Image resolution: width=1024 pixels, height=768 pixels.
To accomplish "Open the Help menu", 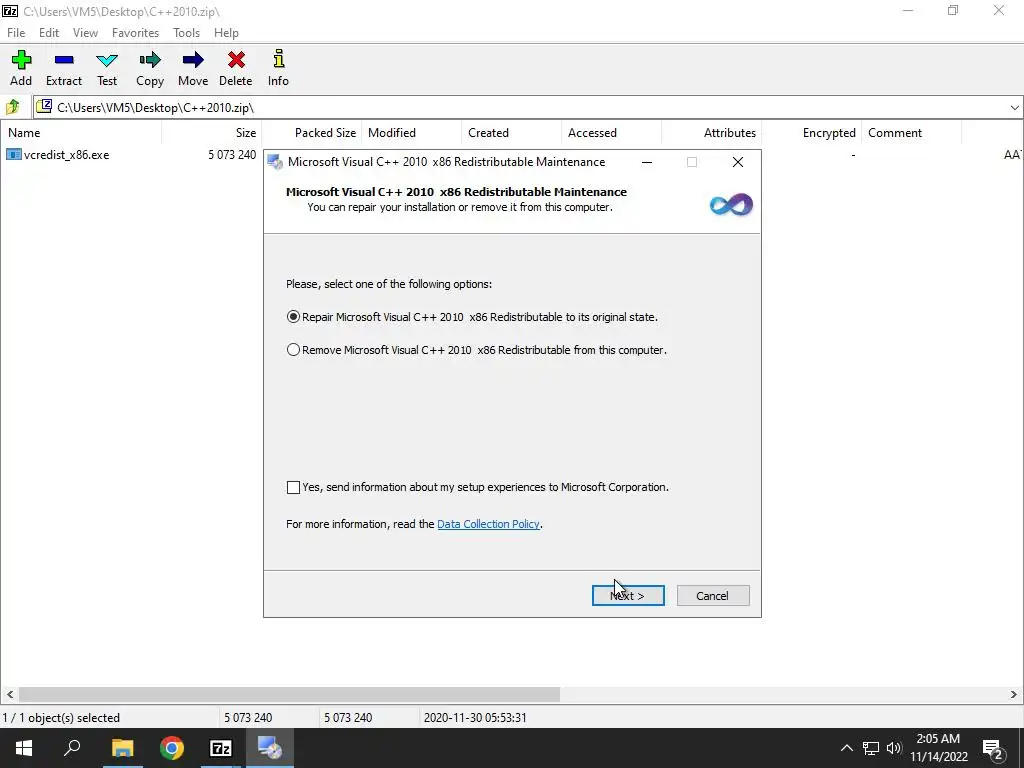I will tap(226, 33).
